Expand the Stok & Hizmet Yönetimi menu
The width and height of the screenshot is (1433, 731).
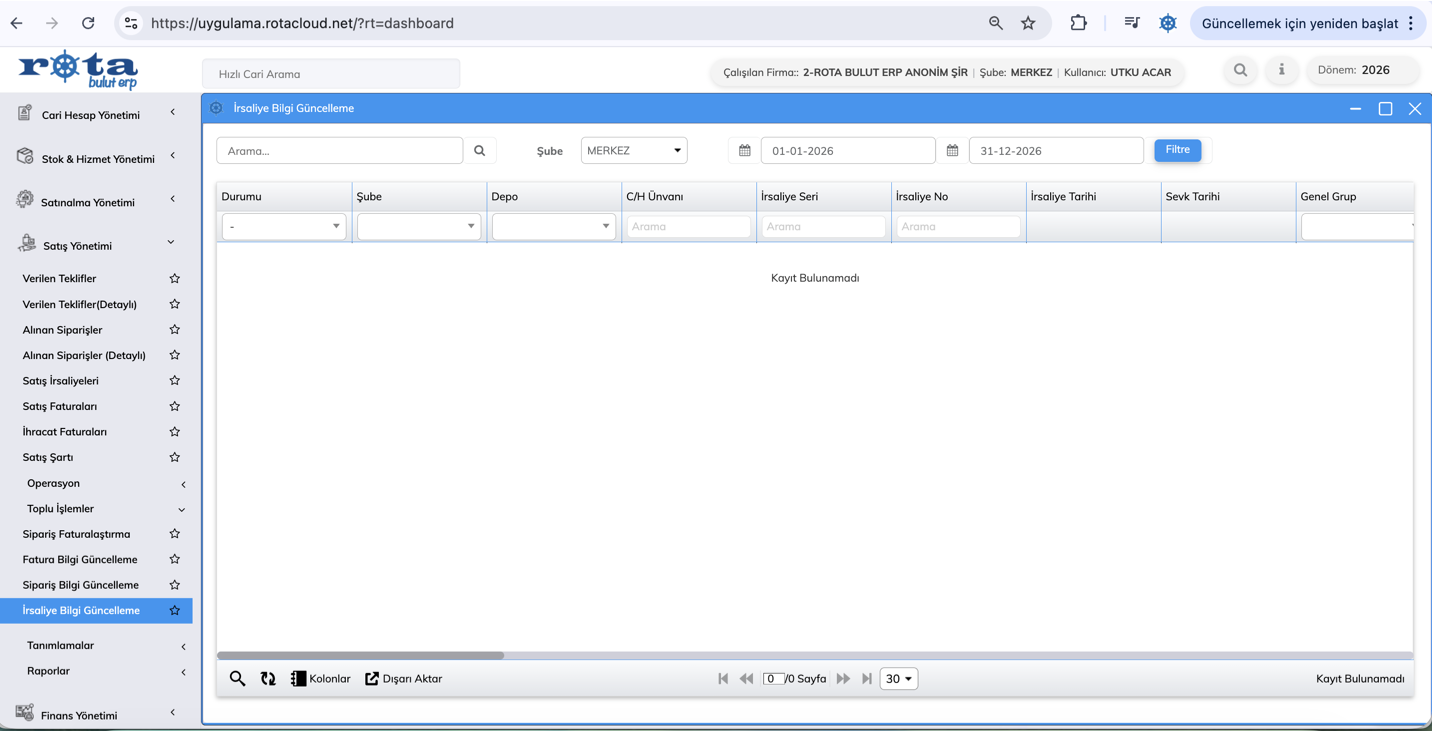tap(98, 159)
